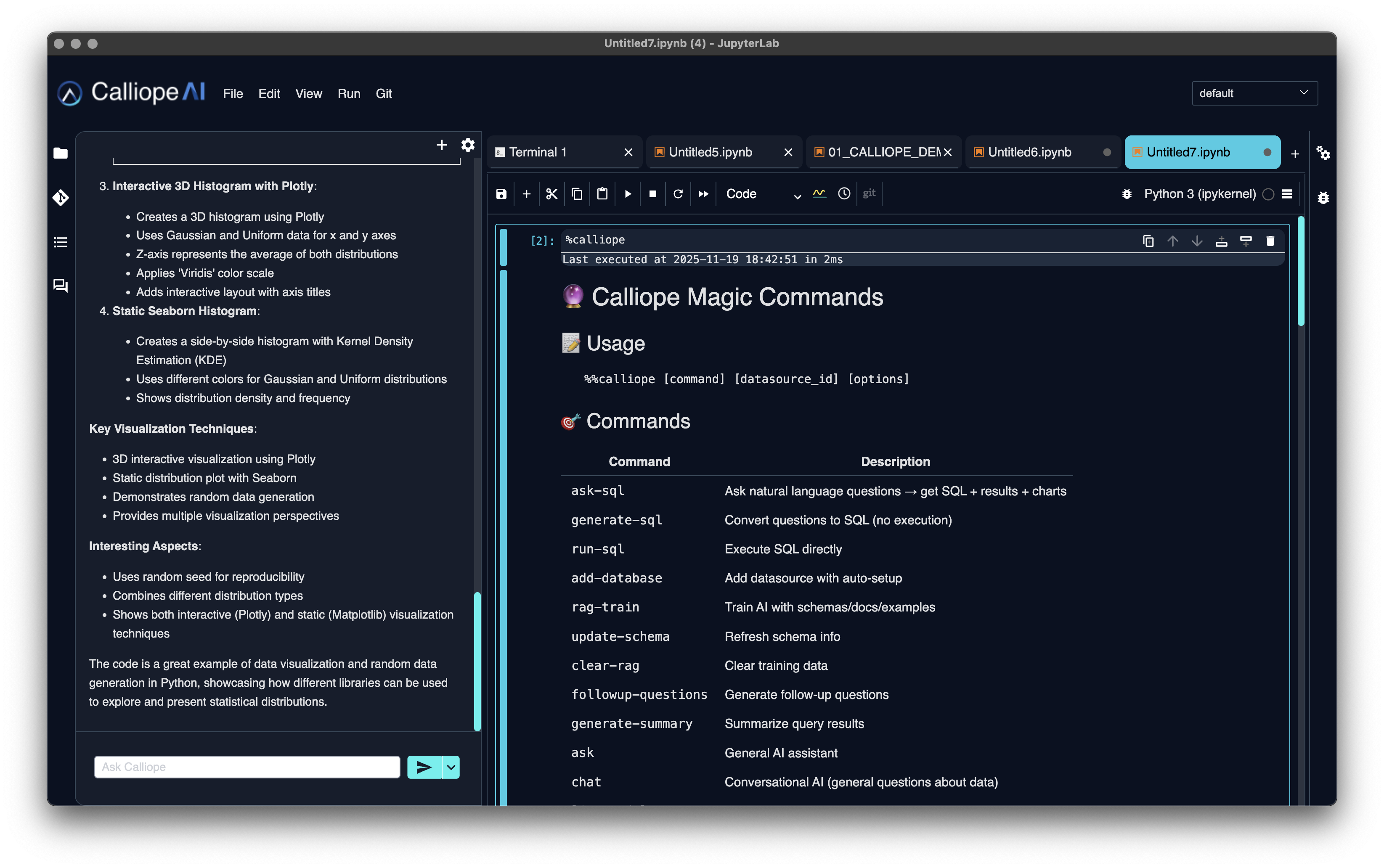Delete the Calliope magic commands cell
This screenshot has height=868, width=1384.
pos(1270,241)
